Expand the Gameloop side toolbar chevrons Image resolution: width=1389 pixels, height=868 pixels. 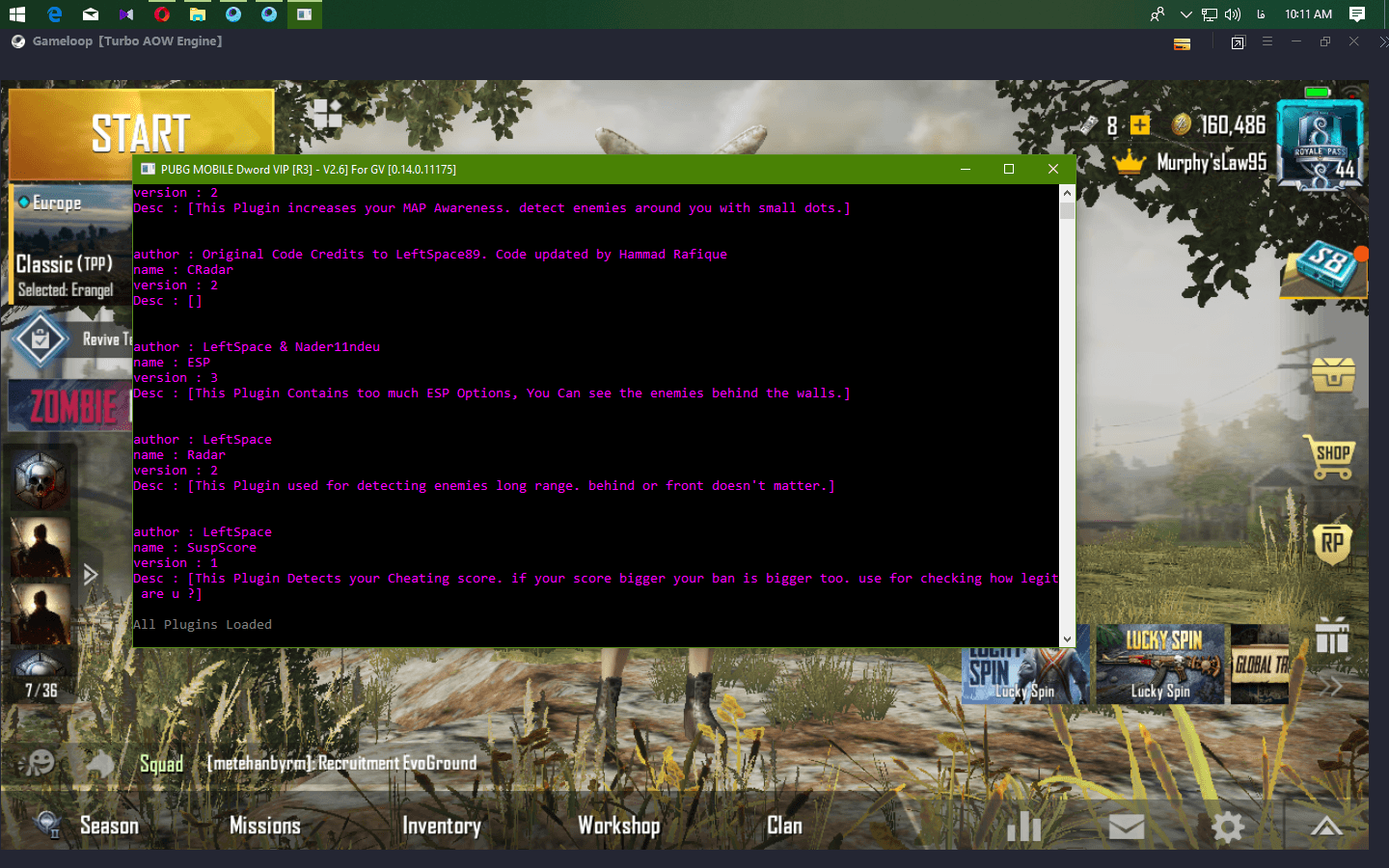click(1383, 42)
